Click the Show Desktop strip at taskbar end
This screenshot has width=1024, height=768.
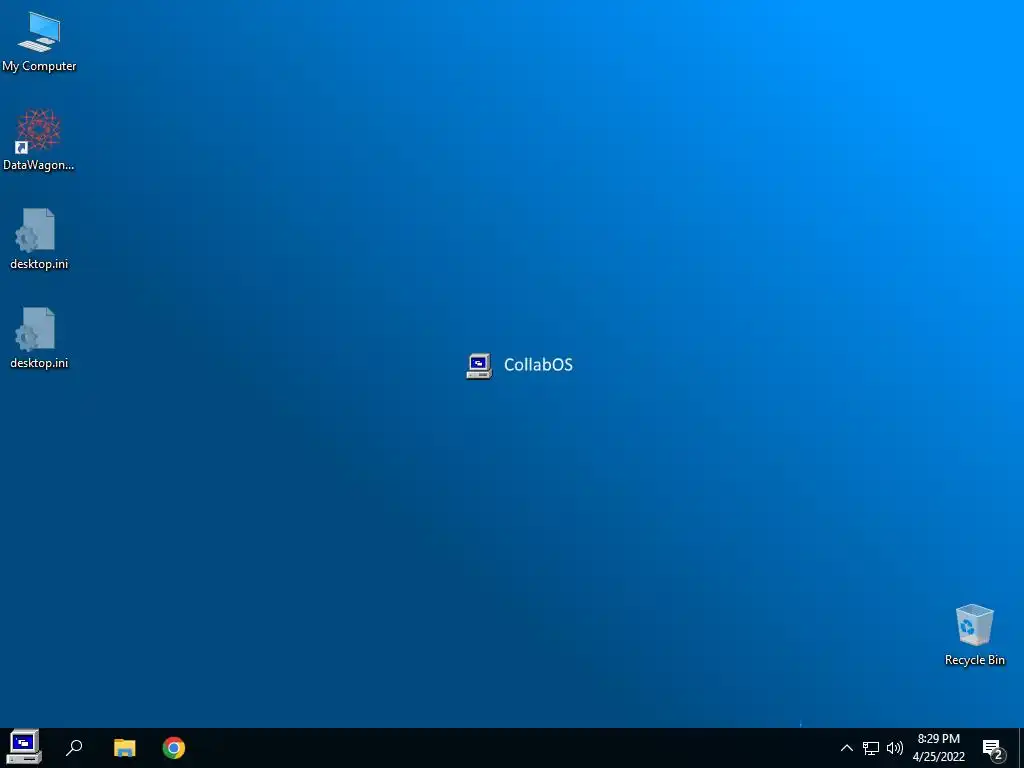coord(1021,748)
